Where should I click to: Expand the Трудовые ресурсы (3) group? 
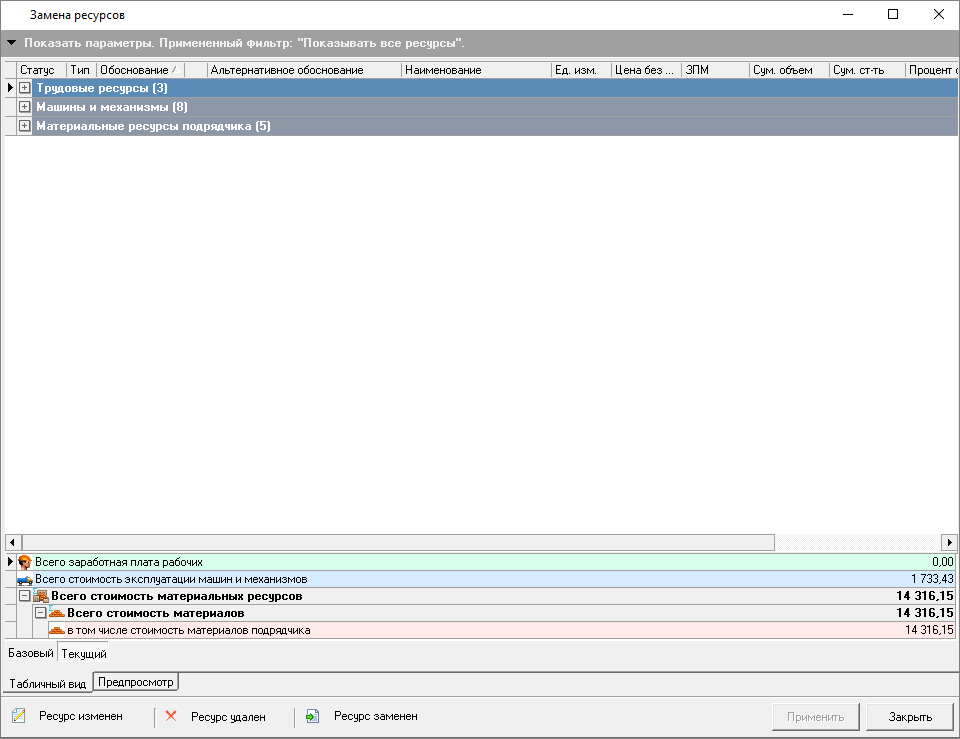click(24, 88)
